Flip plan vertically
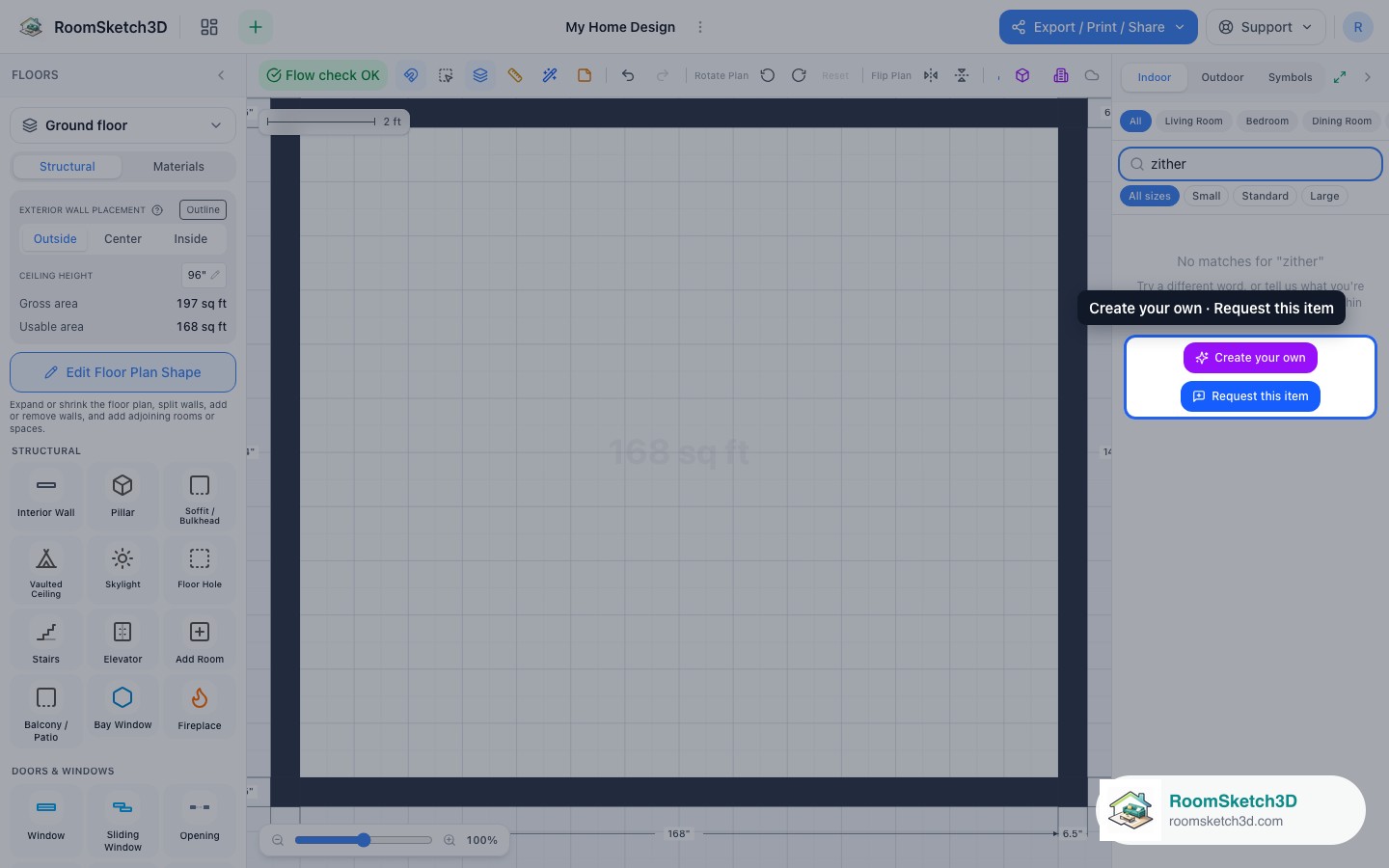 (962, 75)
